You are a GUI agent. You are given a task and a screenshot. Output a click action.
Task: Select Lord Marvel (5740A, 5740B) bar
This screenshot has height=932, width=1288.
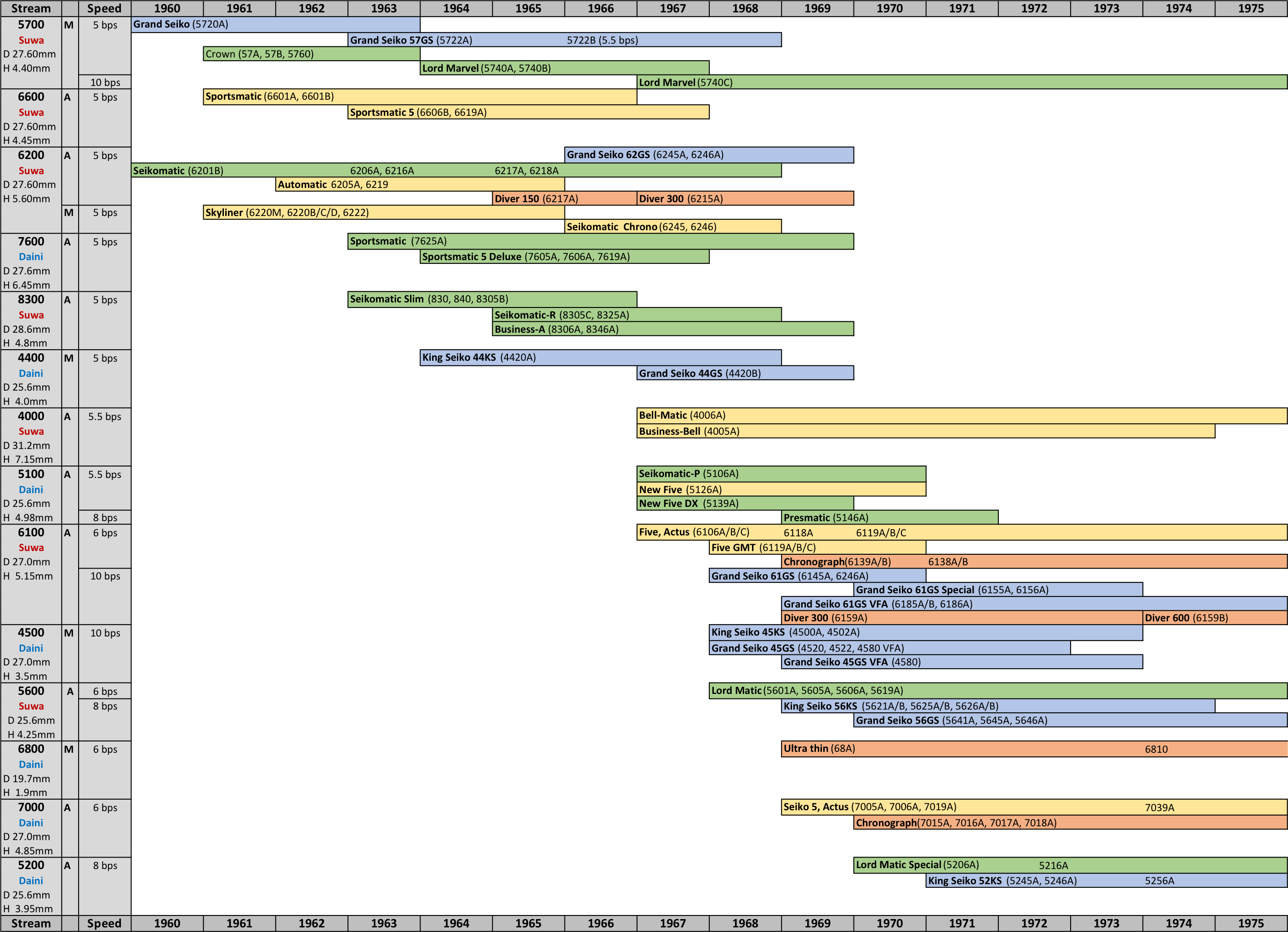point(564,68)
